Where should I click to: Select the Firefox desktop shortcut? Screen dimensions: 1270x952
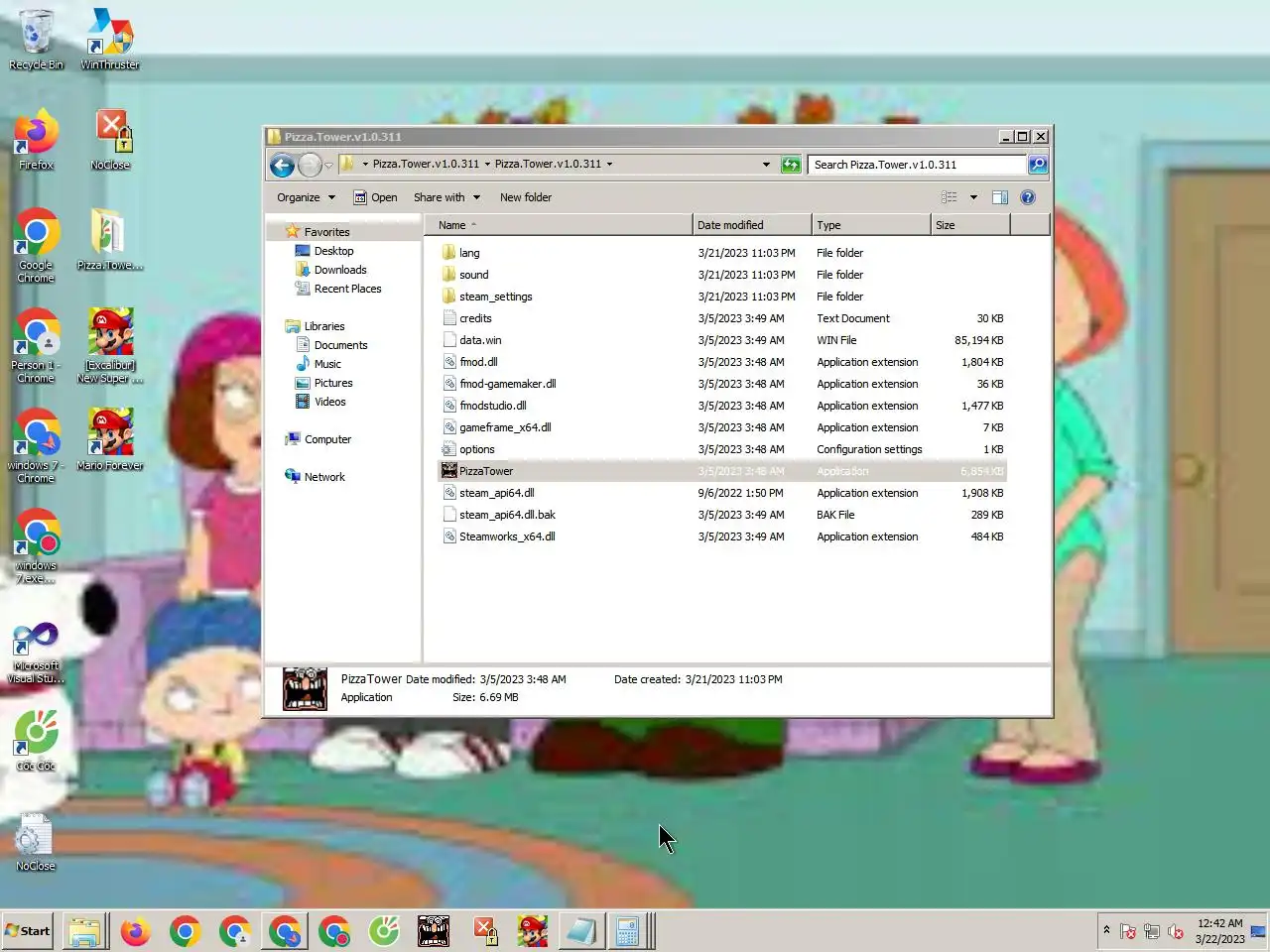(36, 140)
